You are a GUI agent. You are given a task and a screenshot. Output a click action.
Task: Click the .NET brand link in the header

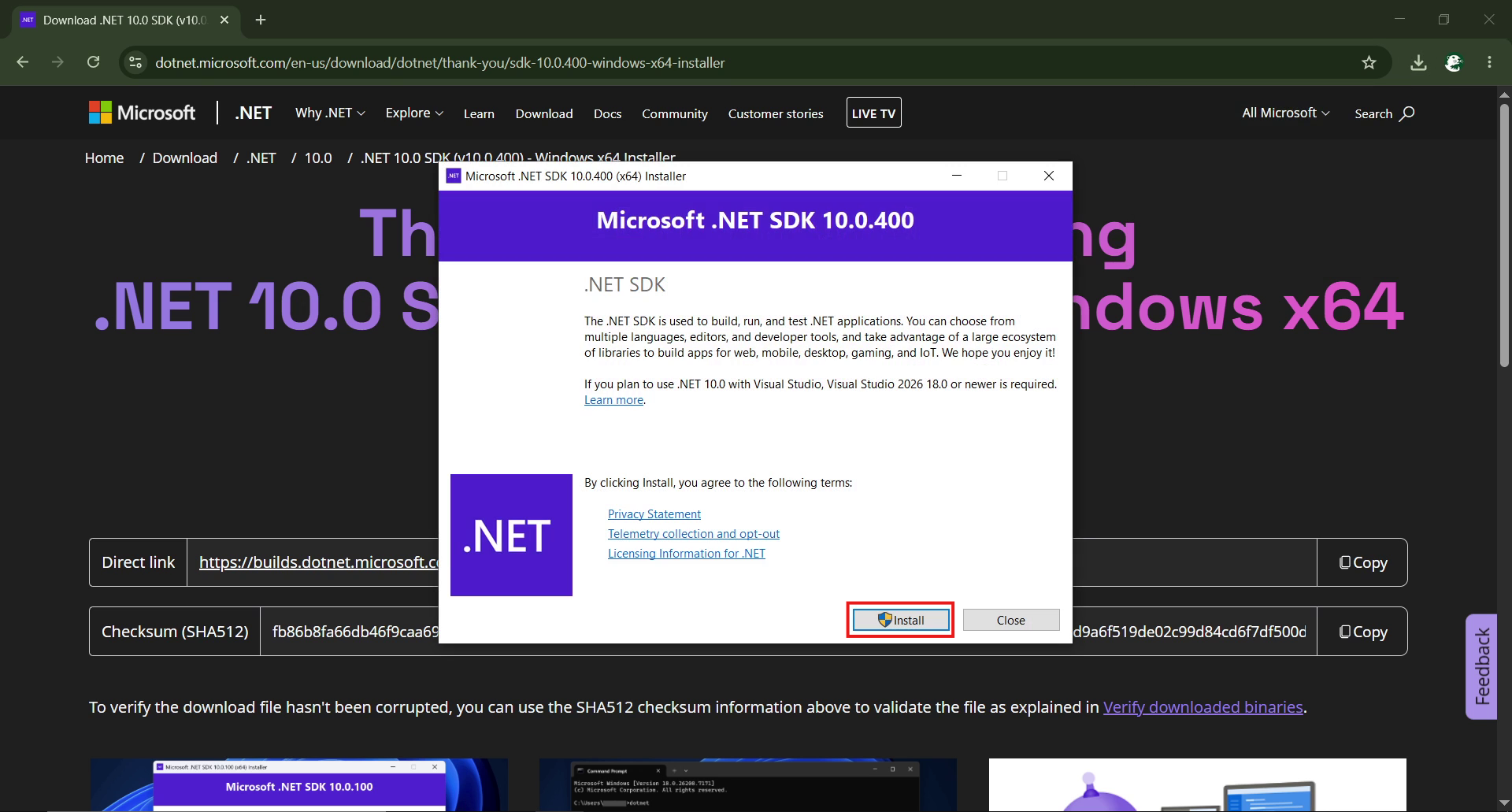(x=253, y=113)
